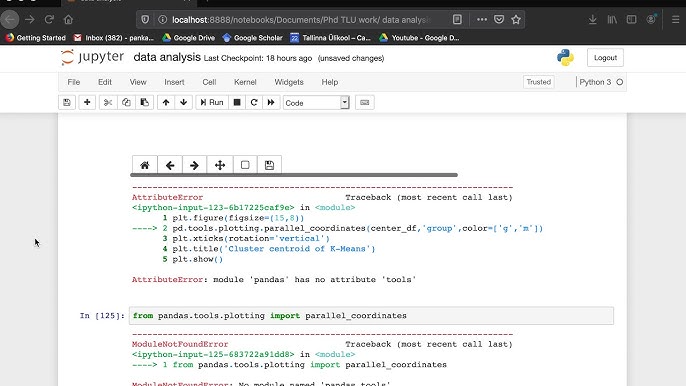Image resolution: width=686 pixels, height=386 pixels.
Task: Toggle the Trusted notebook indicator
Action: coord(539,82)
